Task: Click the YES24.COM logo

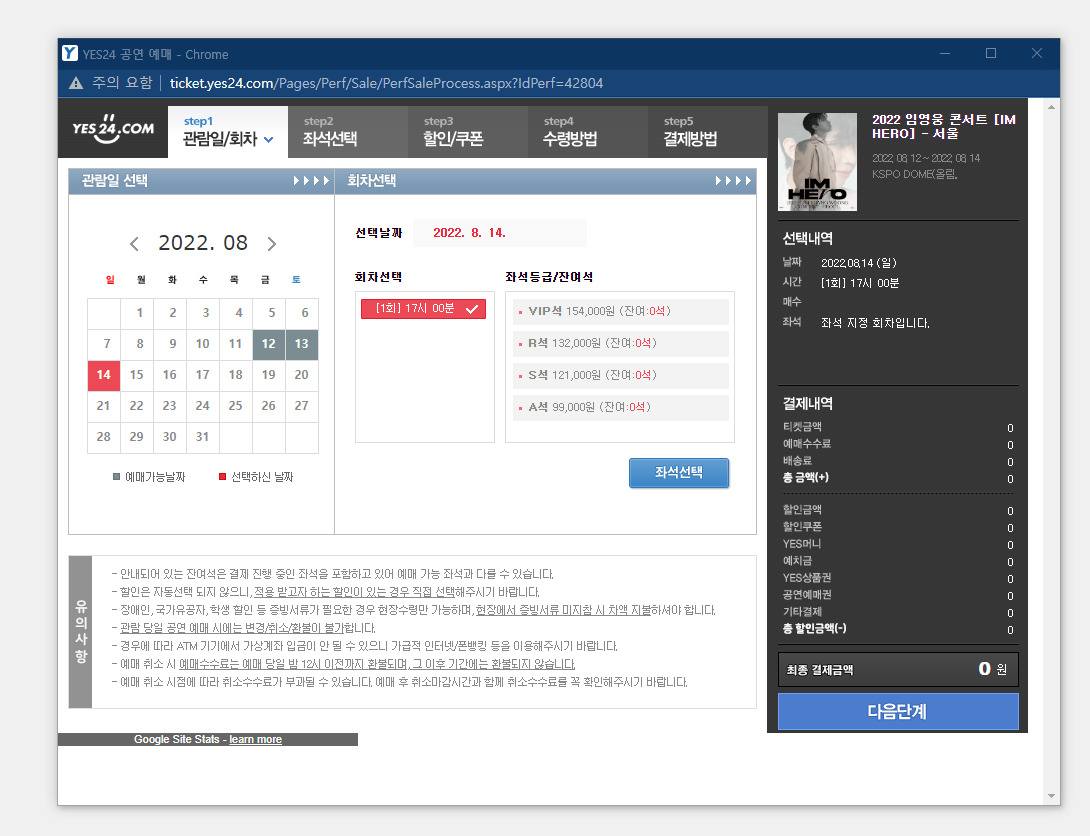Action: pyautogui.click(x=113, y=129)
